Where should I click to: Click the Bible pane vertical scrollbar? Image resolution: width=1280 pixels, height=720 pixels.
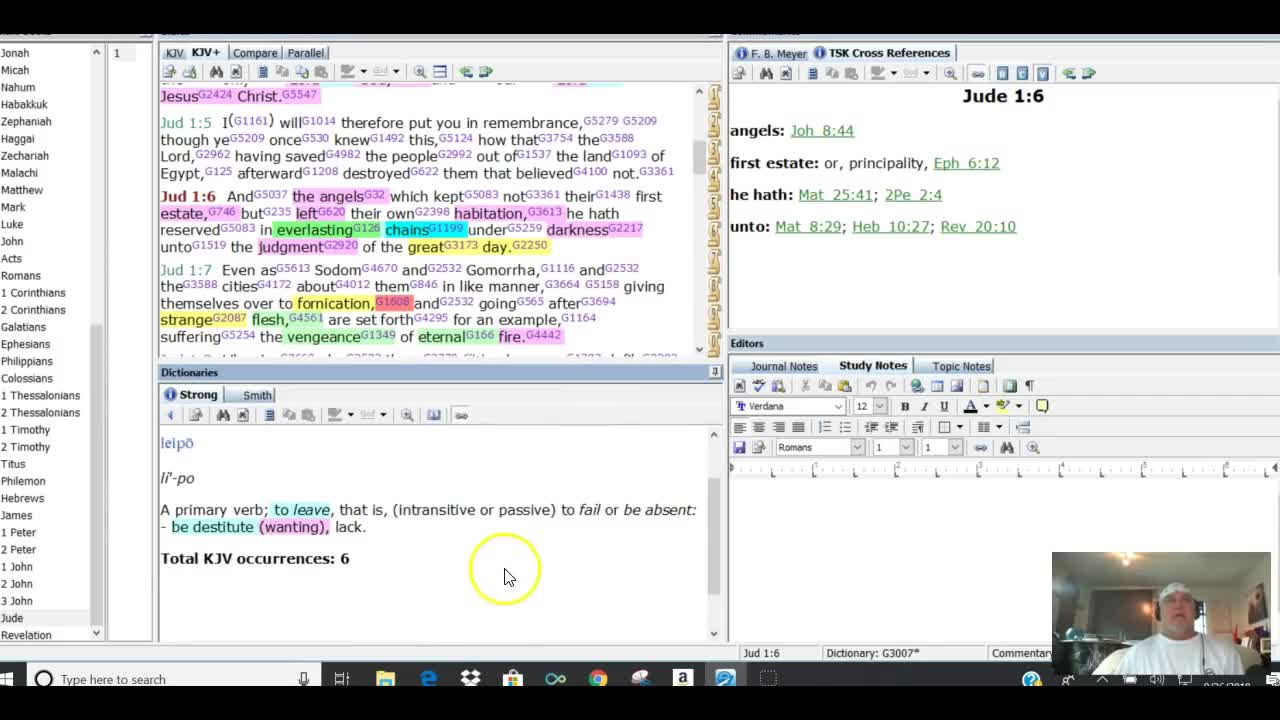(x=699, y=218)
